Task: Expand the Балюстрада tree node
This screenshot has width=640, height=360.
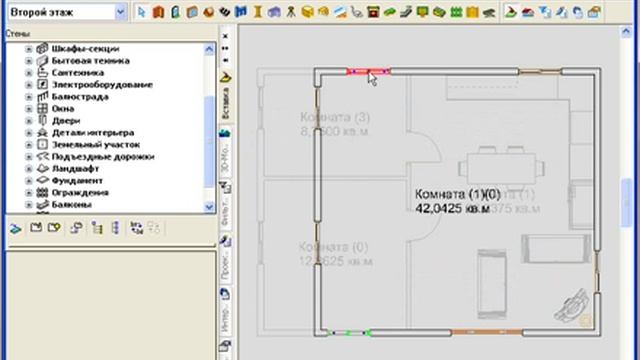Action: tap(29, 97)
